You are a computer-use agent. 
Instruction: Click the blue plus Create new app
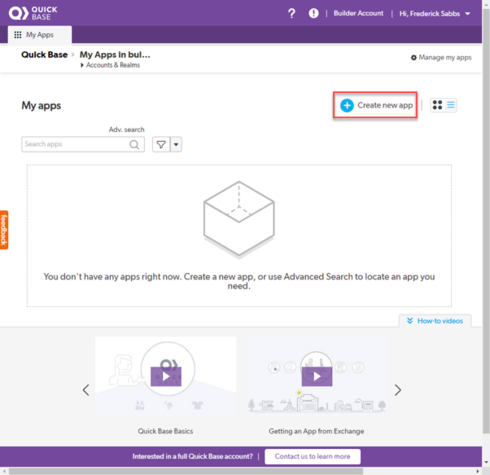(376, 105)
